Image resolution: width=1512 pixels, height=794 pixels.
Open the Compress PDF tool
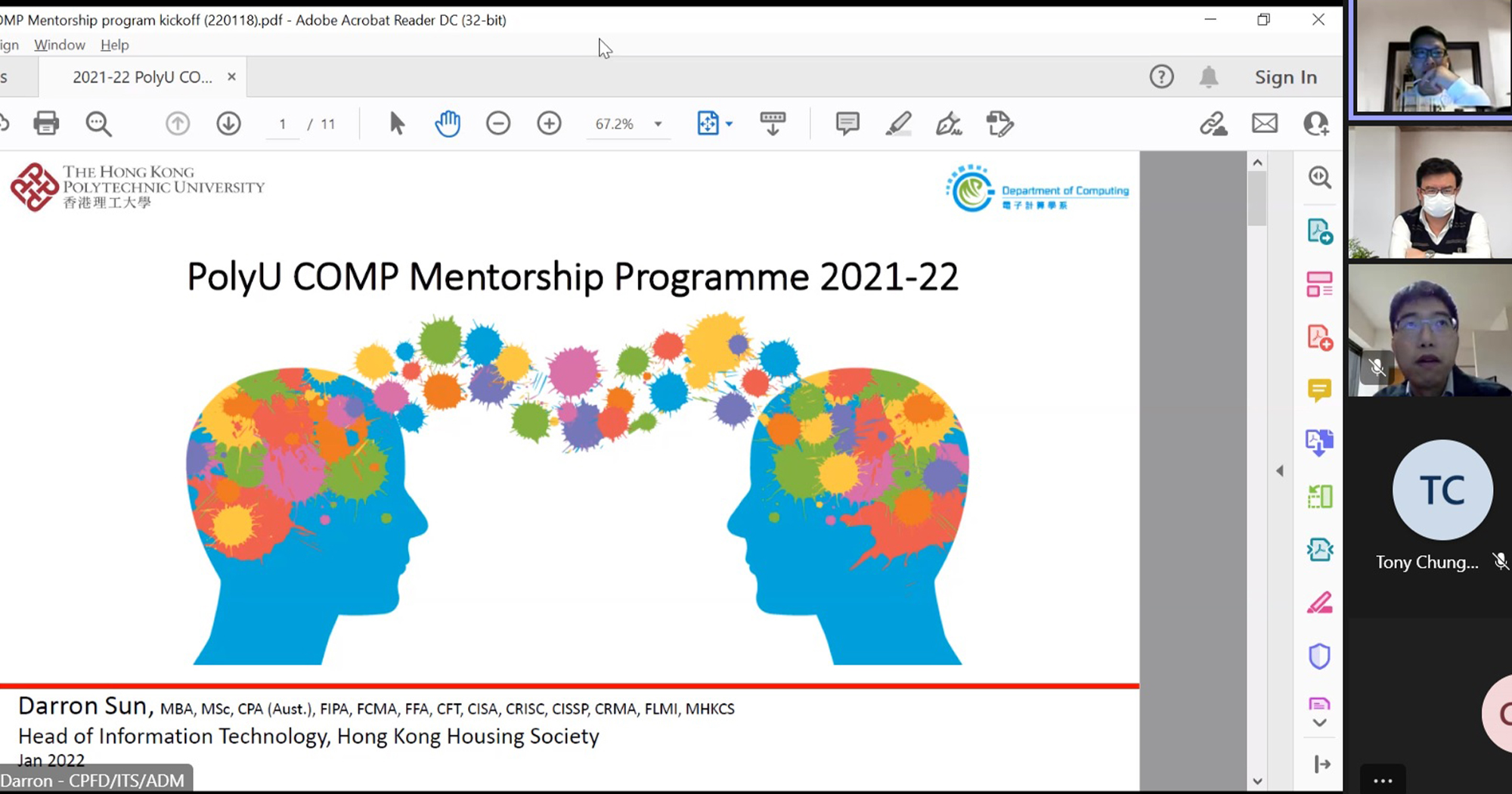1320,550
